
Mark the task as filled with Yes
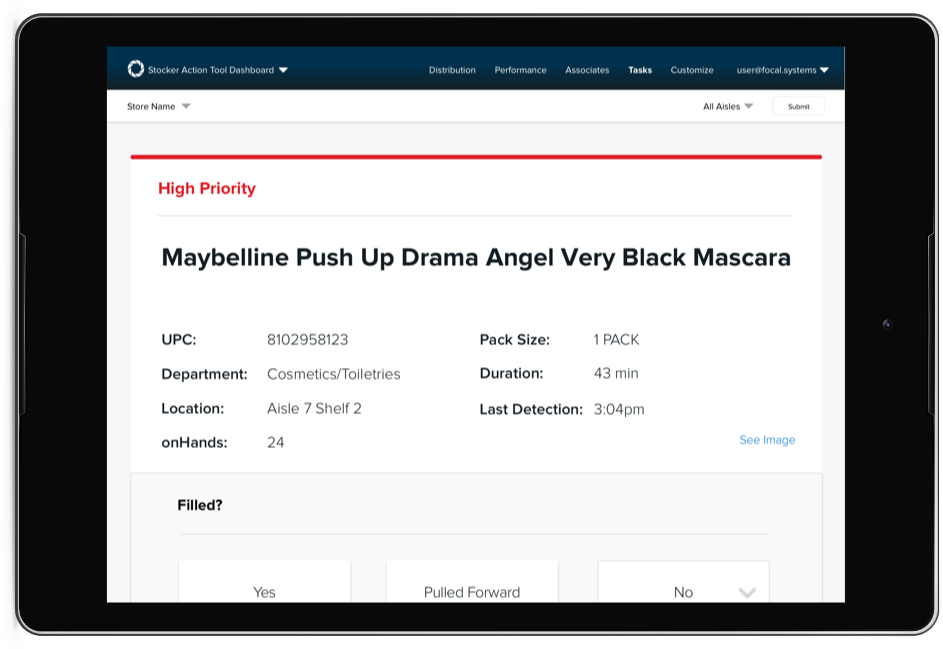tap(265, 582)
